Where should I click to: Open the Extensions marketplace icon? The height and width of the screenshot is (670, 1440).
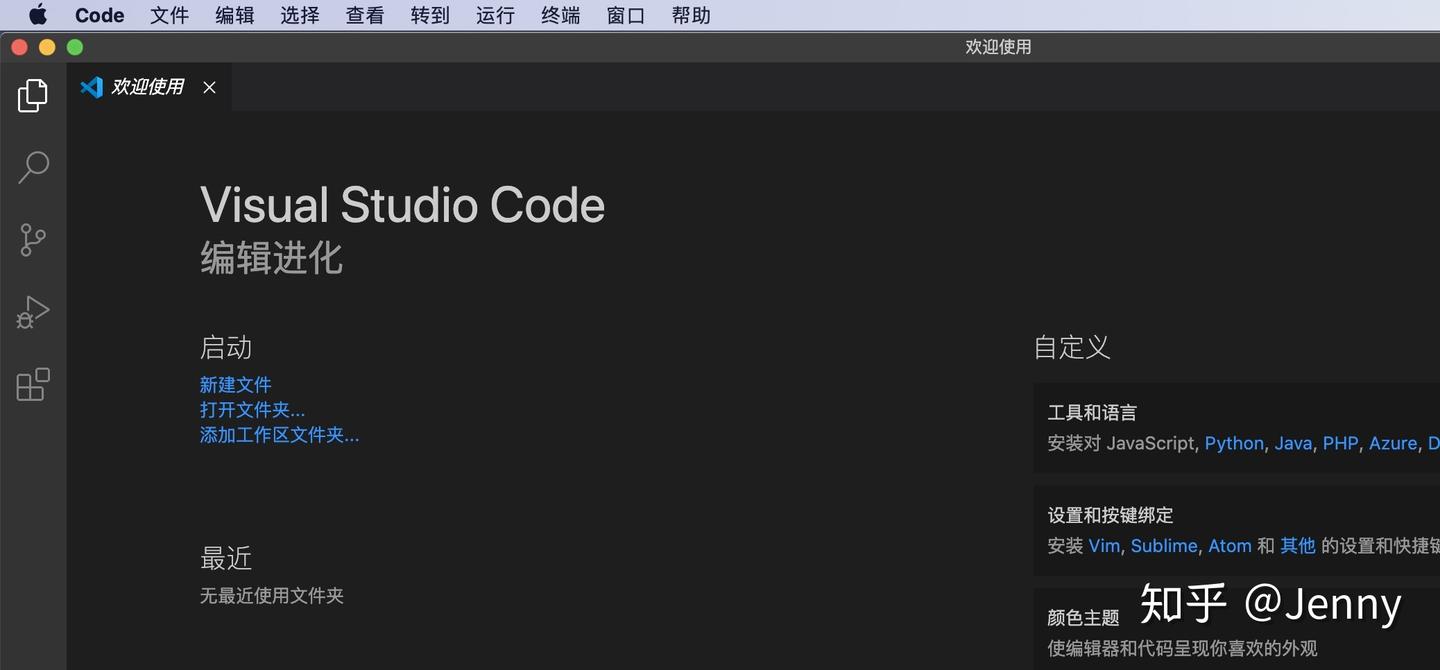click(x=32, y=384)
